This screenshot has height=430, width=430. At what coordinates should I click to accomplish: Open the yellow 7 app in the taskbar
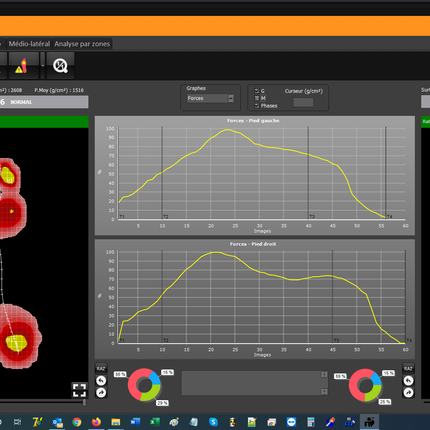click(x=38, y=422)
